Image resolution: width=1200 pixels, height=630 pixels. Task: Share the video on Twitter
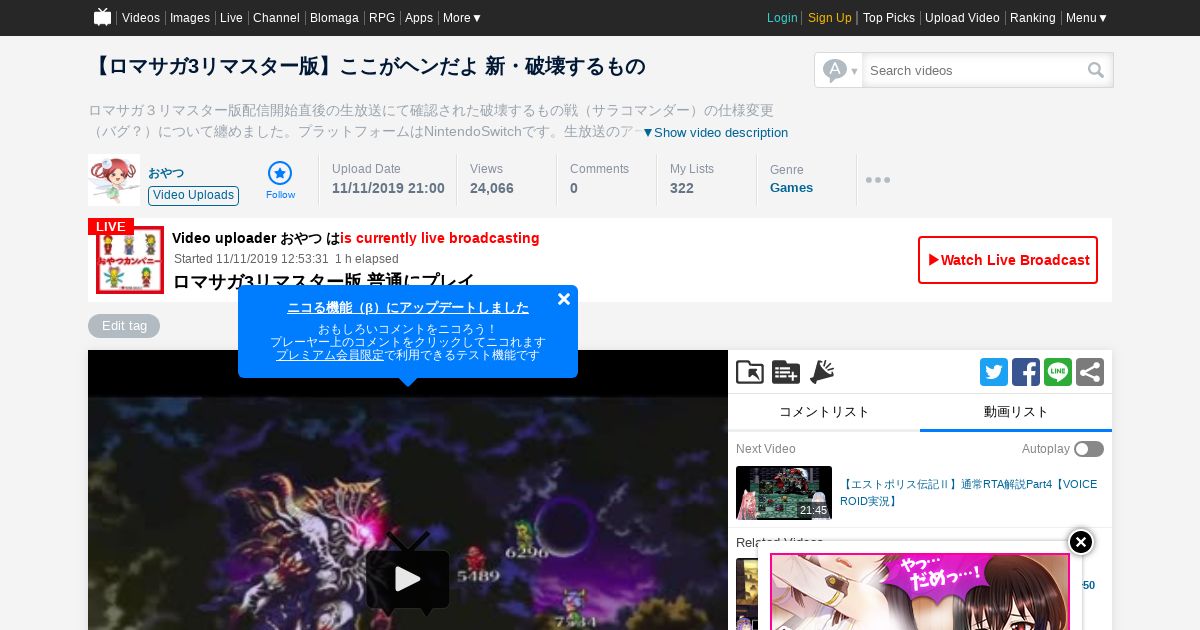(x=994, y=372)
